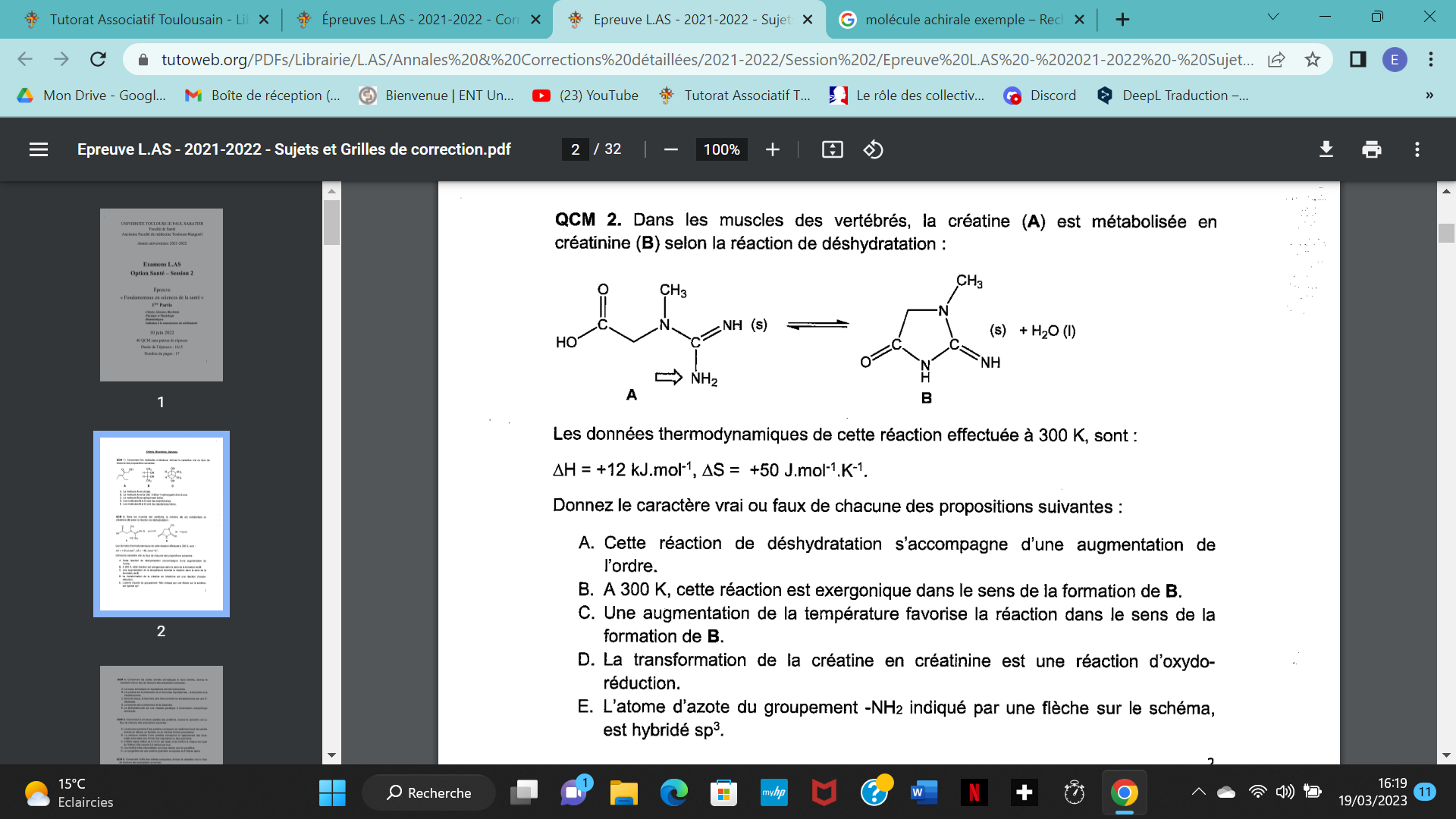This screenshot has width=1456, height=819.
Task: Select the page 1 thumbnail
Action: click(x=162, y=295)
